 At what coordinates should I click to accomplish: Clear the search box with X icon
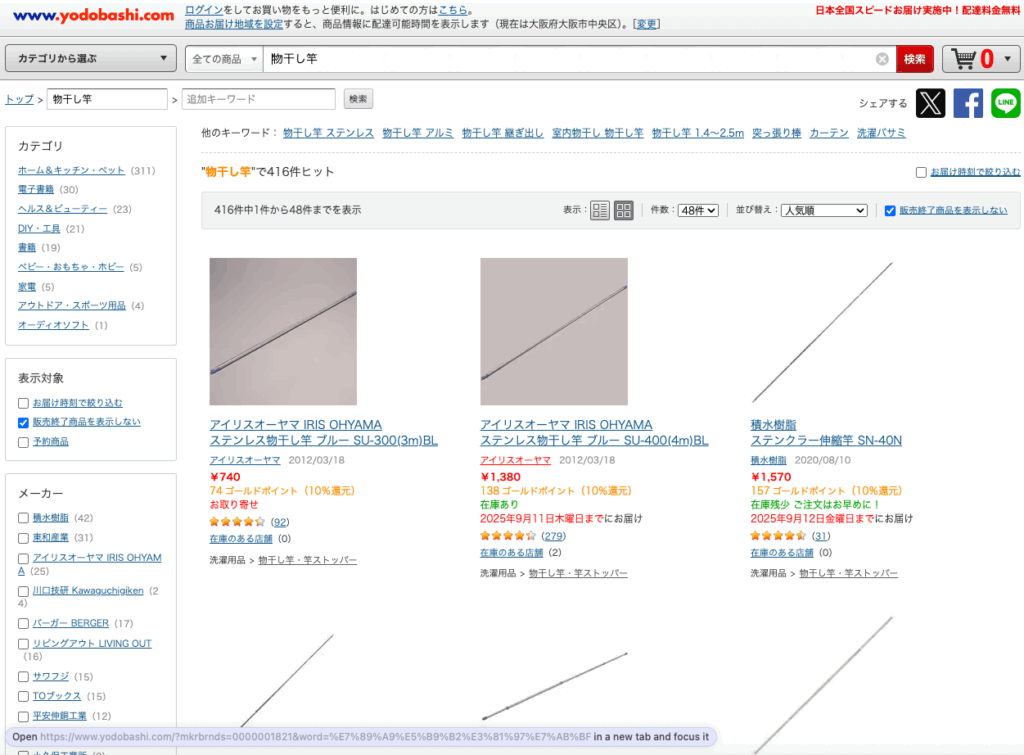(x=882, y=59)
